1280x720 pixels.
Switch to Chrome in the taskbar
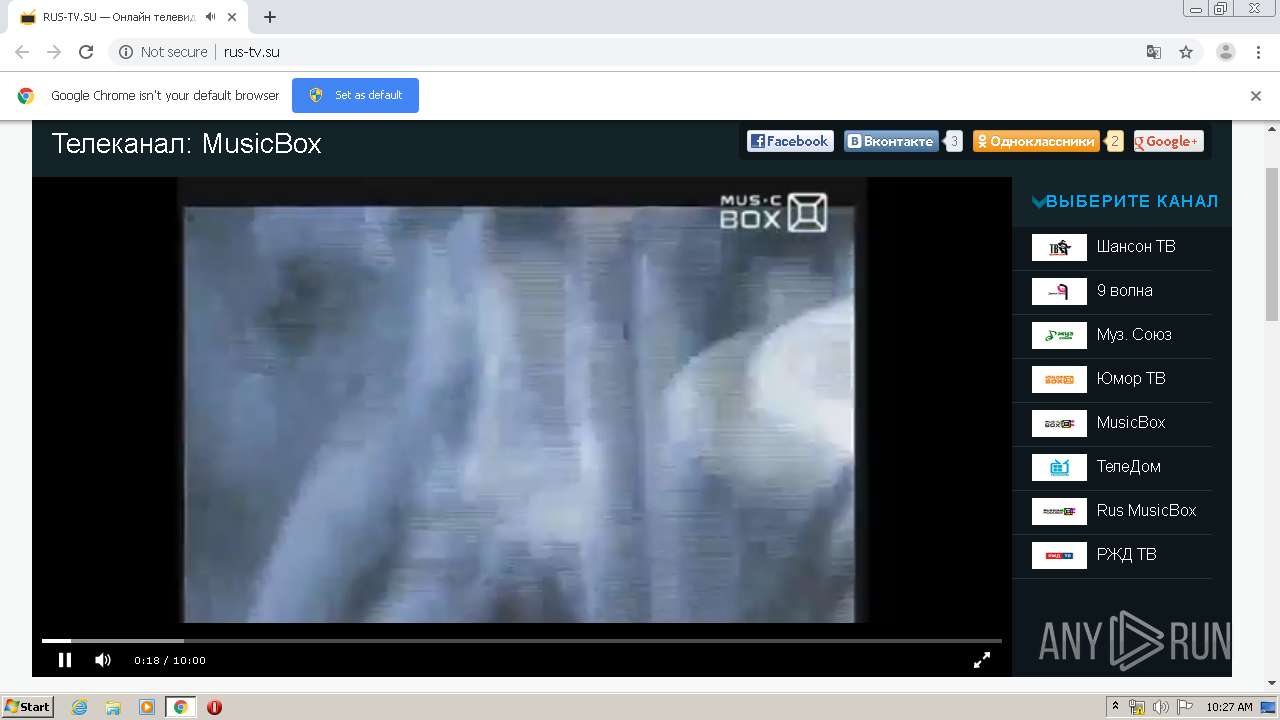tap(180, 707)
